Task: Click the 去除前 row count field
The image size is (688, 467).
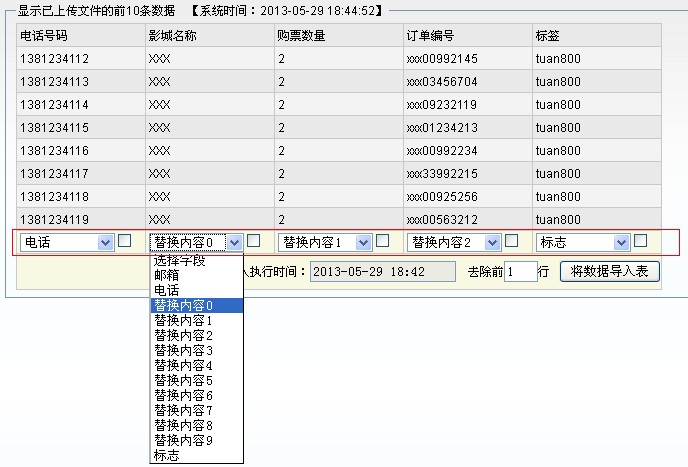Action: tap(521, 271)
